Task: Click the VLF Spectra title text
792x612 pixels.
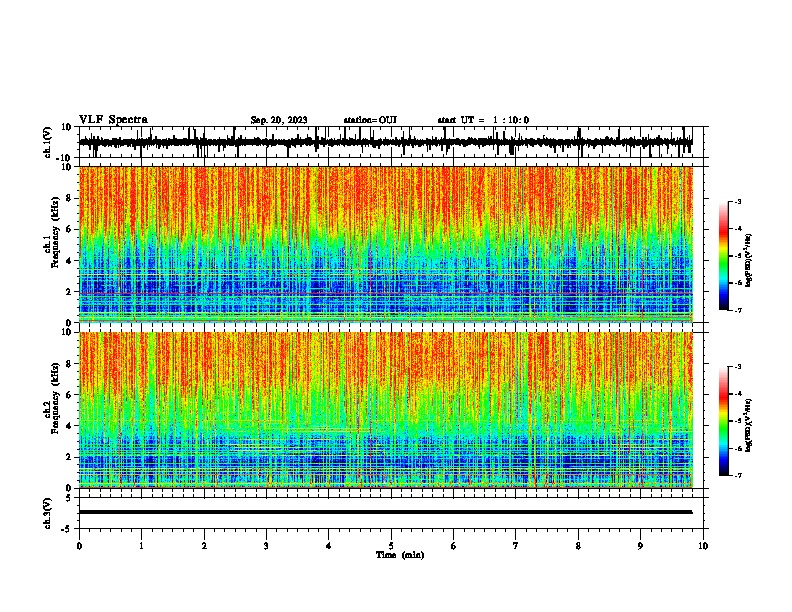Action: pyautogui.click(x=113, y=120)
